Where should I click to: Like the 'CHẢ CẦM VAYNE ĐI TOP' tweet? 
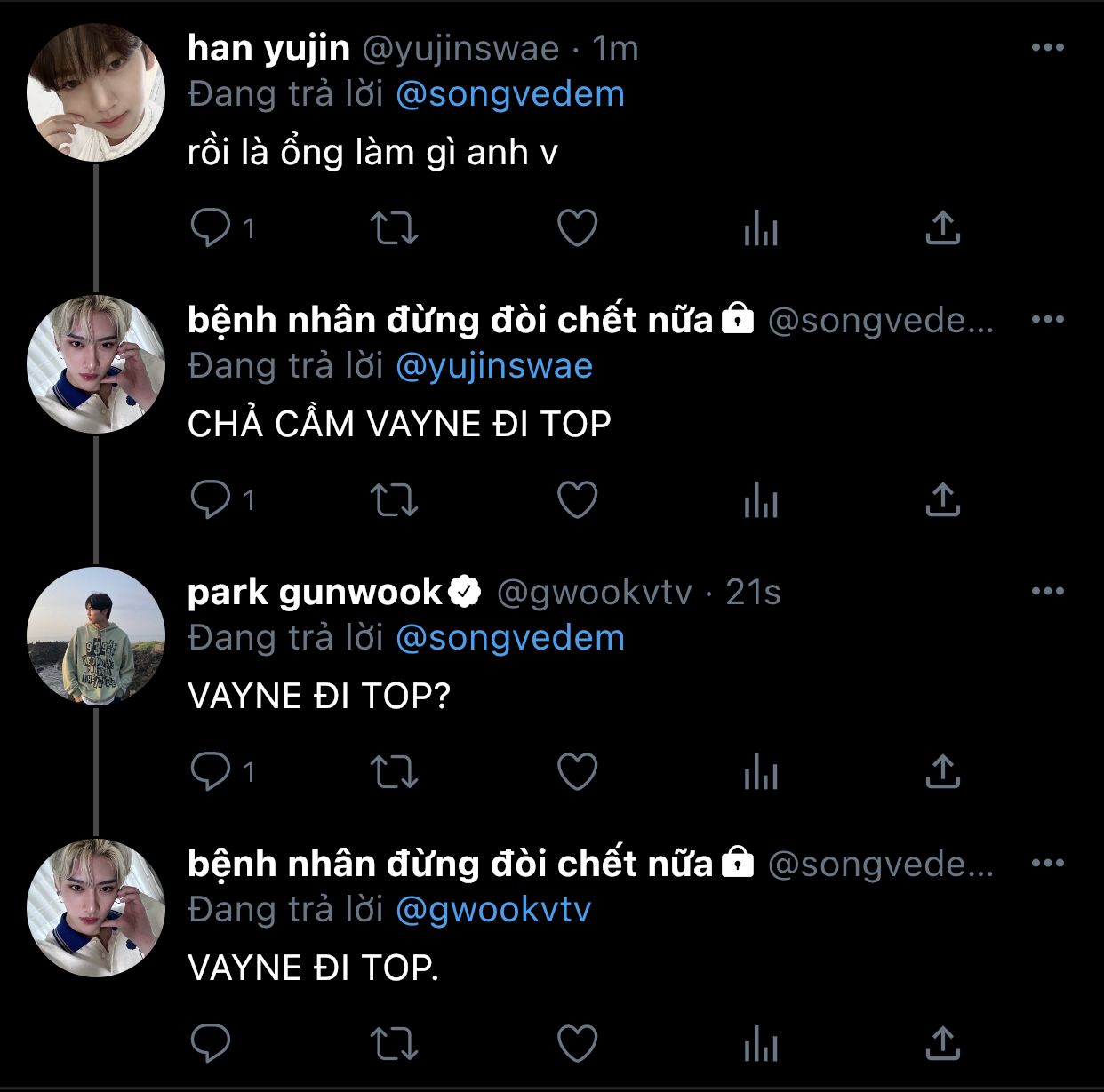(x=577, y=500)
